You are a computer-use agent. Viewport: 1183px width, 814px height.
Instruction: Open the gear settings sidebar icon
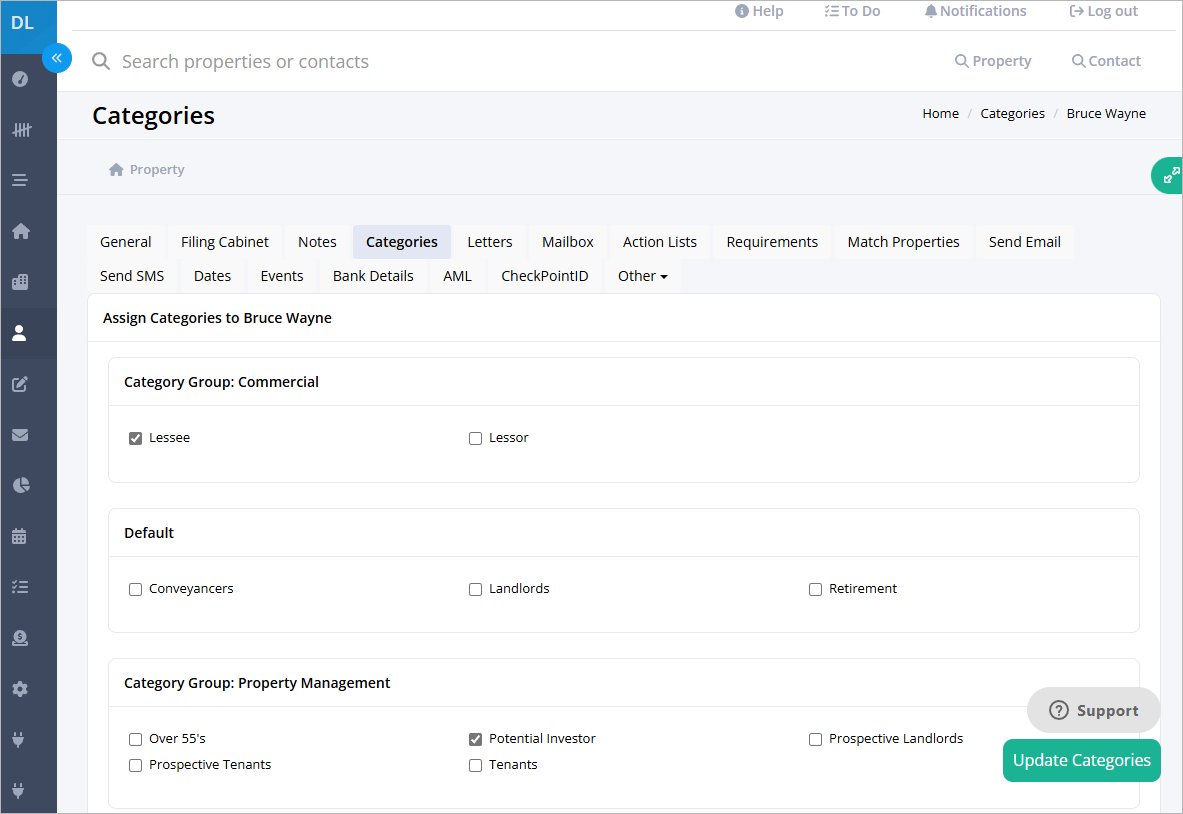[x=20, y=689]
